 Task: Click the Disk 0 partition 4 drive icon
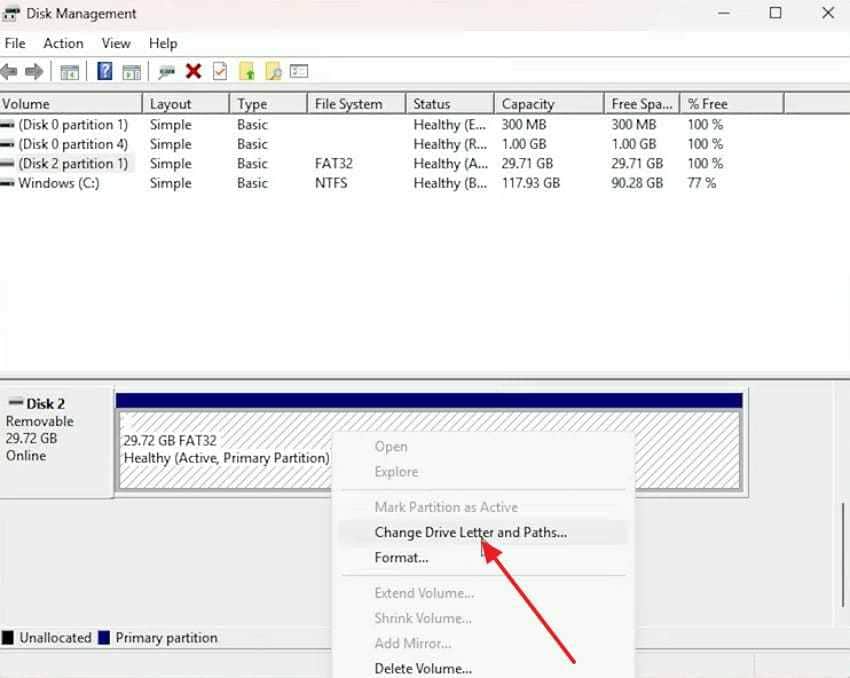(8, 144)
